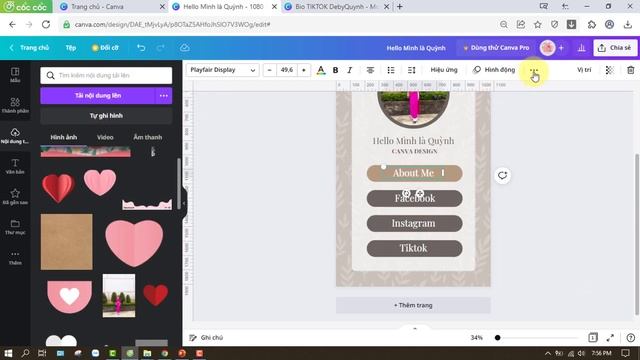Switch to the Video tab
This screenshot has height=360, width=640.
(x=105, y=137)
